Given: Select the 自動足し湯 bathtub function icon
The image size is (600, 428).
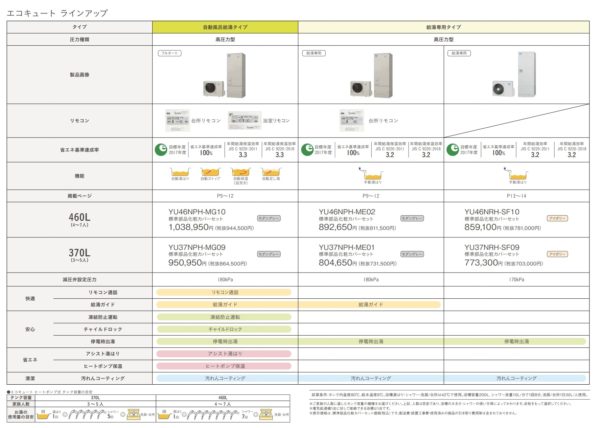Looking at the screenshot, I should click(x=271, y=172).
